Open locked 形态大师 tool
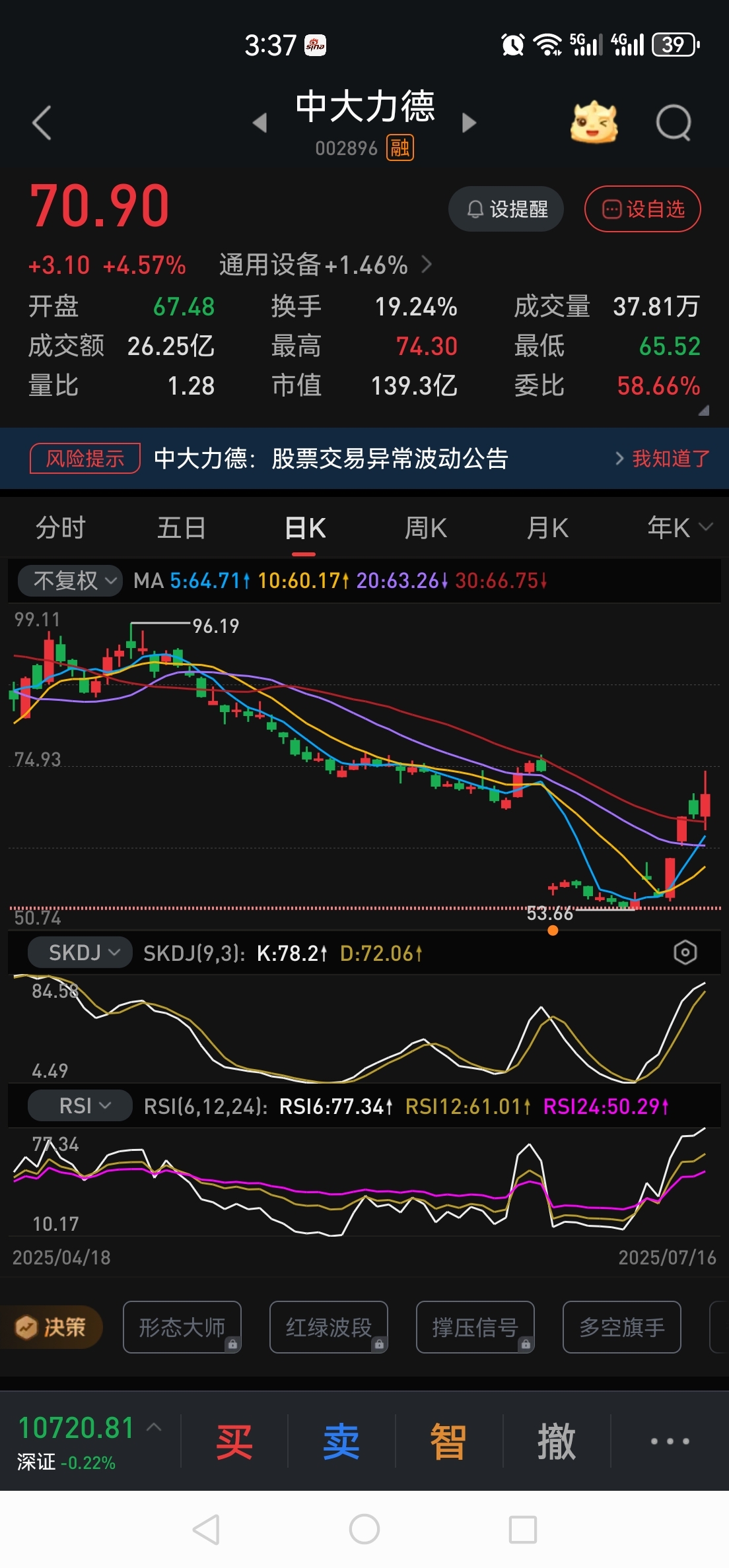Viewport: 729px width, 1568px height. pyautogui.click(x=182, y=1327)
